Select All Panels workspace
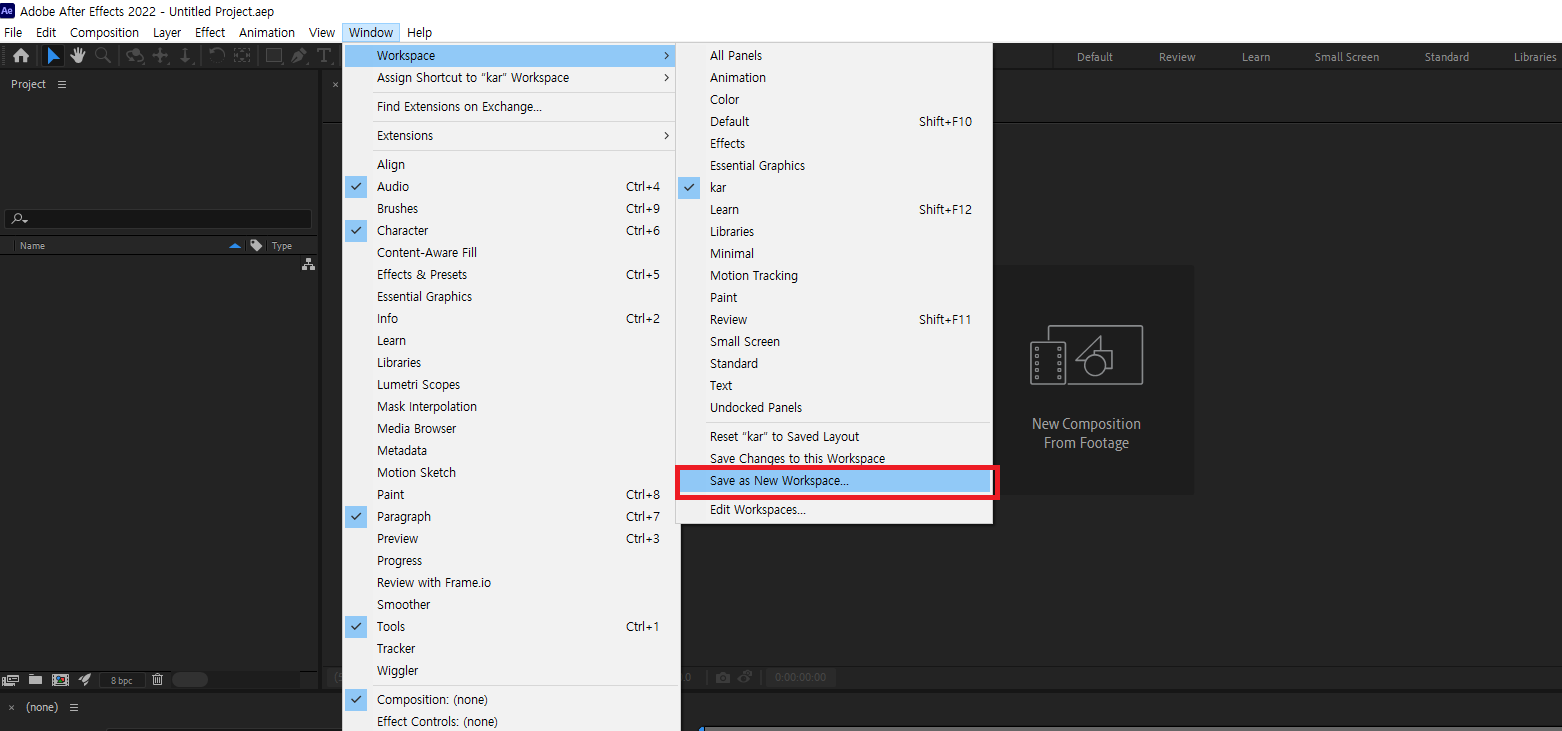This screenshot has width=1562, height=731. coord(834,56)
